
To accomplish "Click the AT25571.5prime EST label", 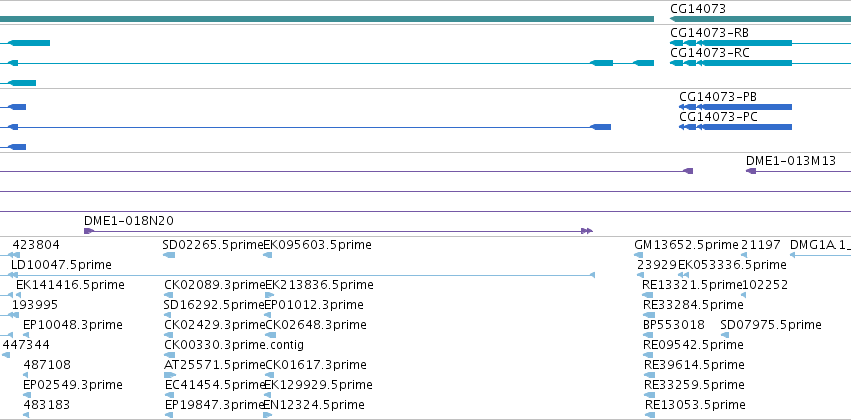I will pyautogui.click(x=214, y=365).
